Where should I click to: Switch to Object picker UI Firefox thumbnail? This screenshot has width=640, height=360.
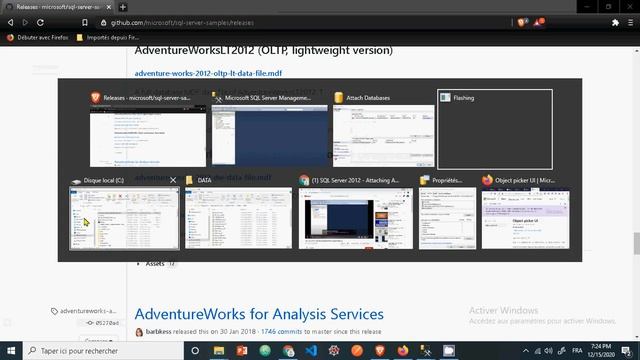pos(525,218)
